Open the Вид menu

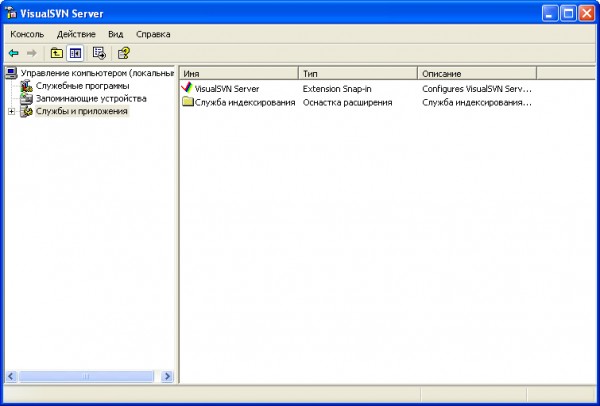pos(116,34)
